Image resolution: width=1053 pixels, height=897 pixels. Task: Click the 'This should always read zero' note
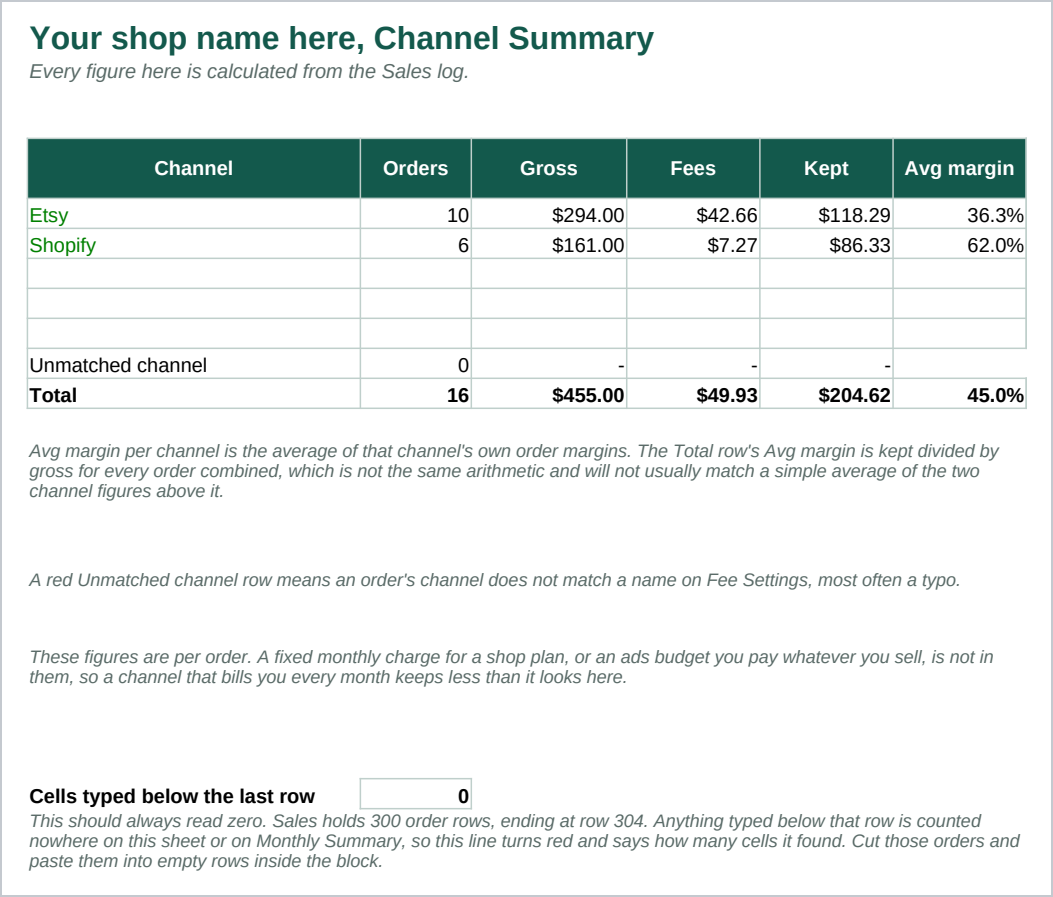tap(524, 841)
